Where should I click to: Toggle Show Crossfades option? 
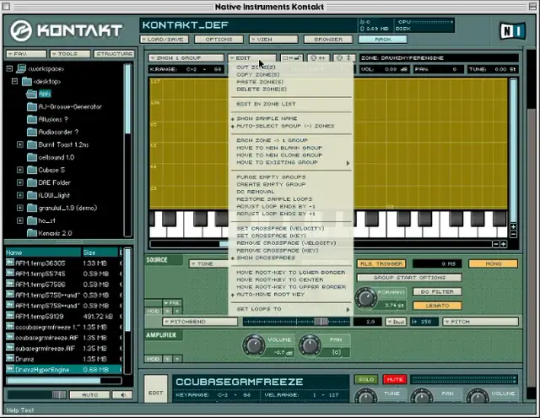coord(266,258)
